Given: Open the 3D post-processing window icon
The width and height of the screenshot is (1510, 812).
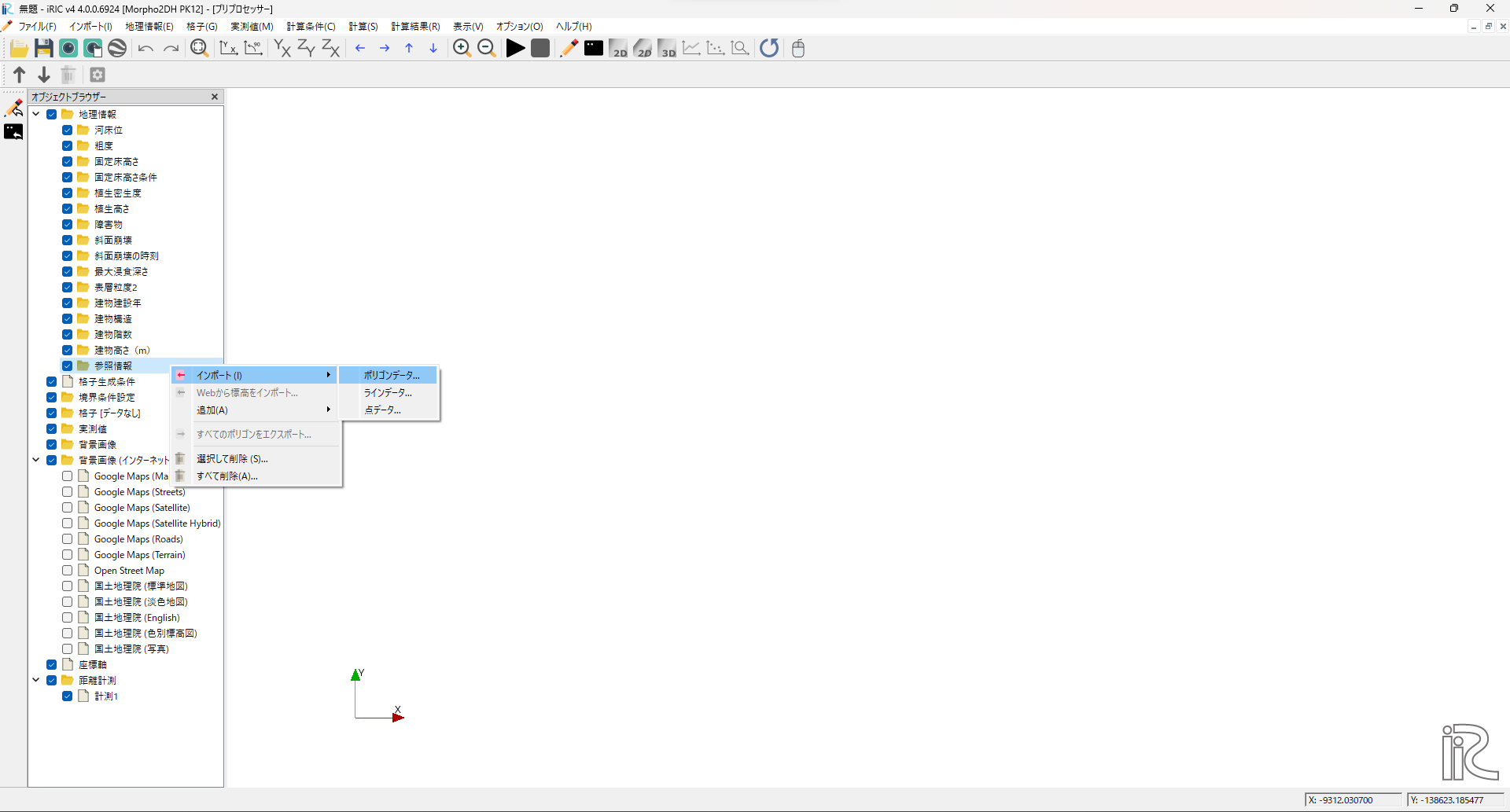Looking at the screenshot, I should (667, 49).
